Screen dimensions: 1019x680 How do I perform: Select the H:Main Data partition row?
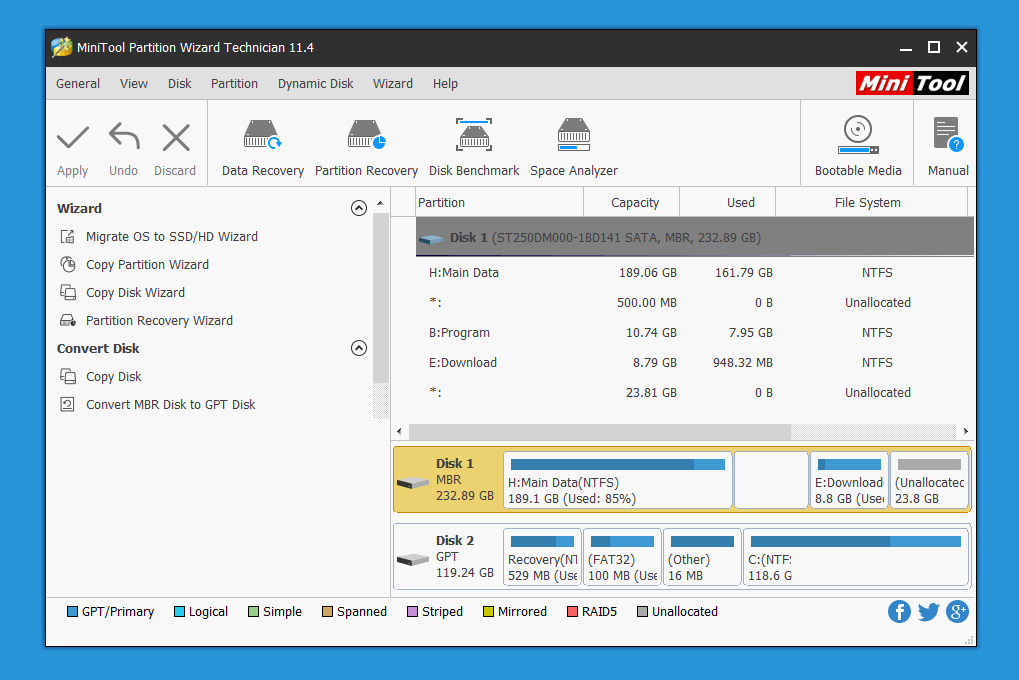pos(694,273)
